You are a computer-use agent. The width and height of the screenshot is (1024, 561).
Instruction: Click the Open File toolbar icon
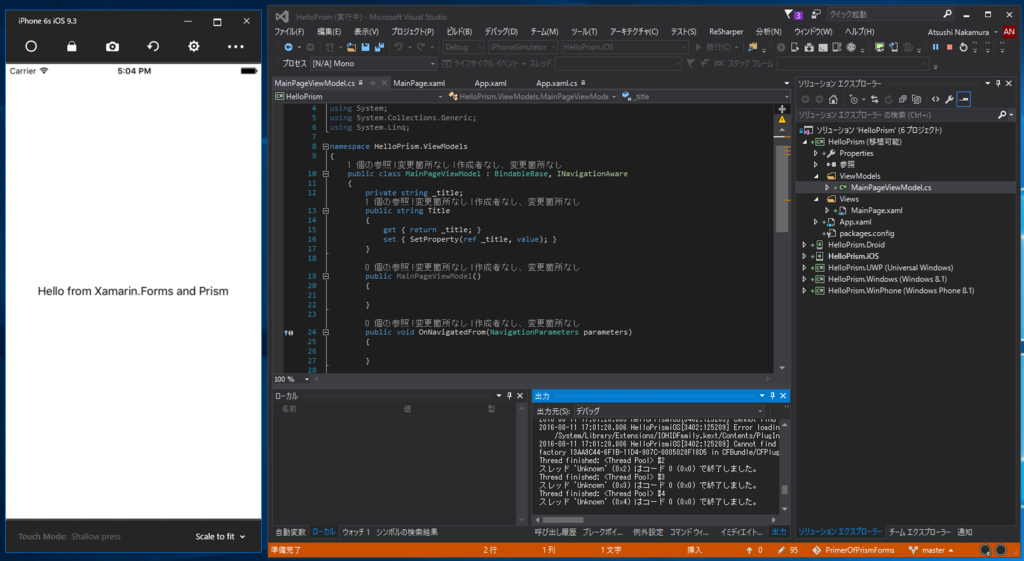(x=351, y=47)
